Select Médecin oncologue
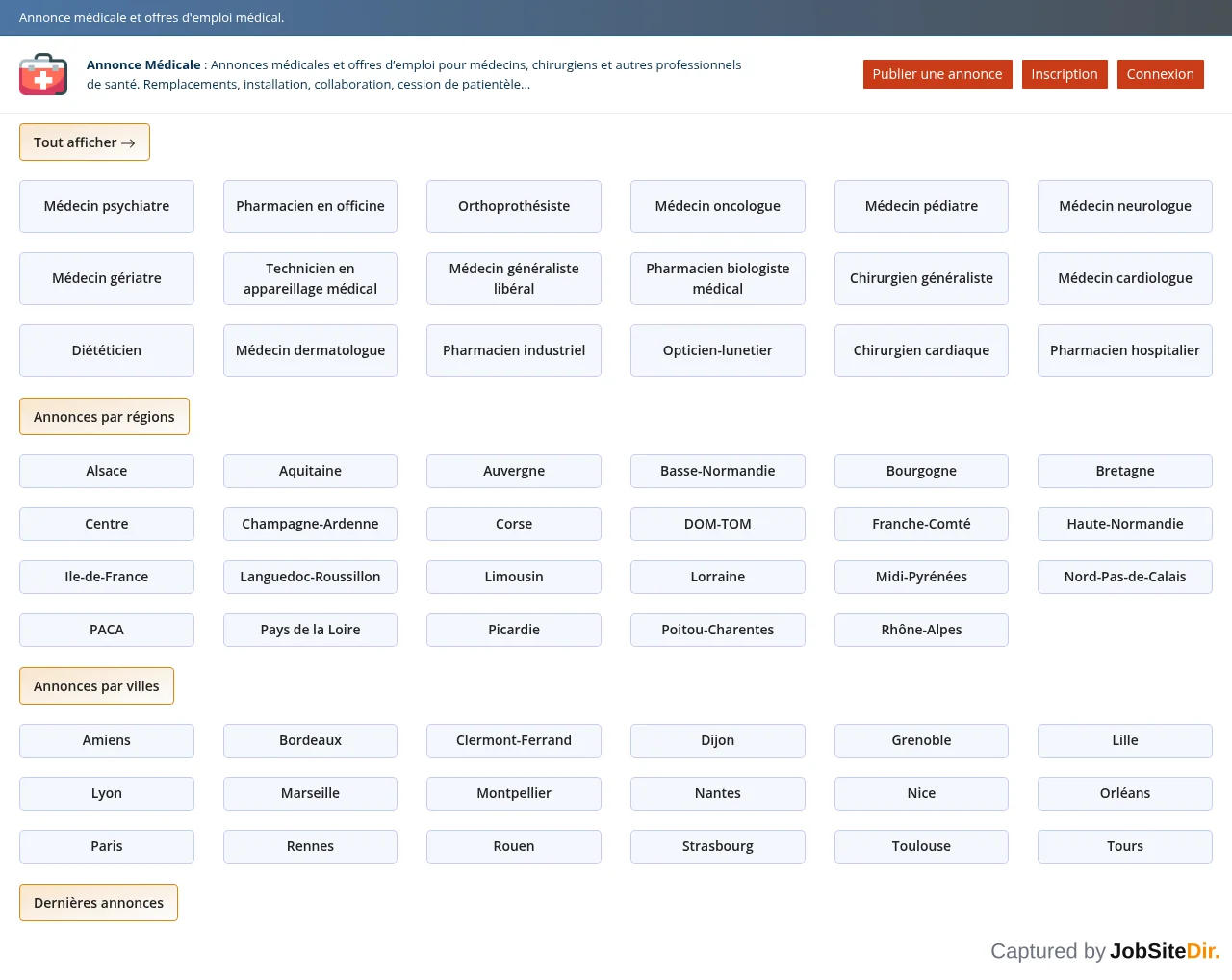 [x=718, y=206]
